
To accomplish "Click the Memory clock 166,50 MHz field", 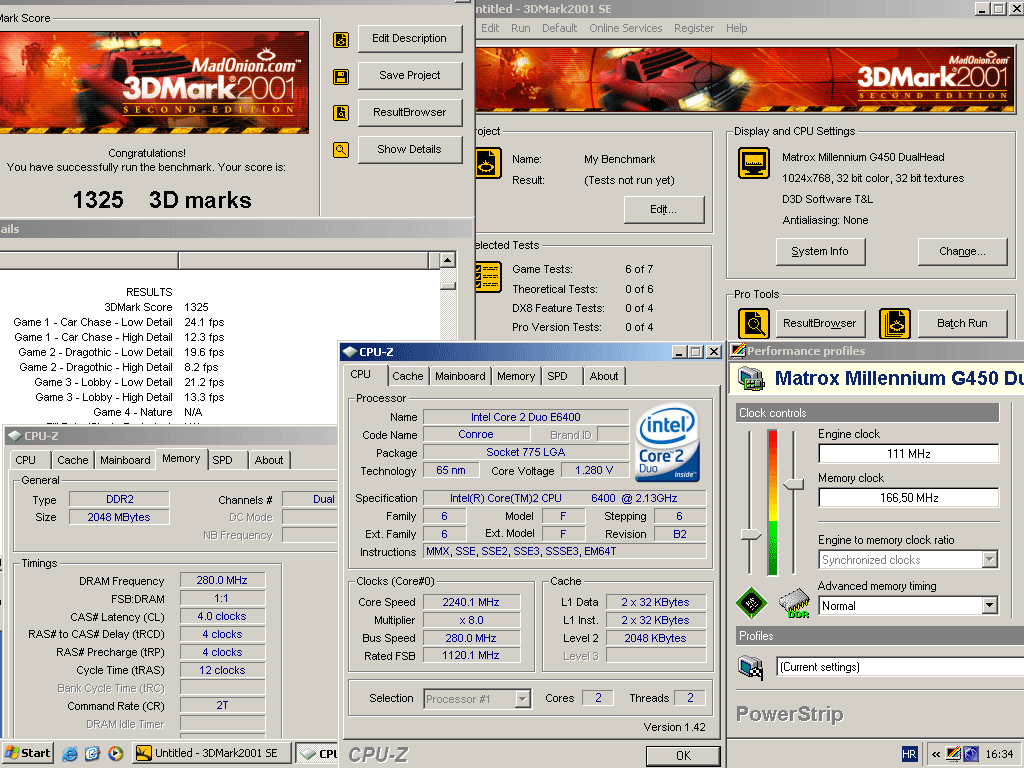I will [908, 498].
